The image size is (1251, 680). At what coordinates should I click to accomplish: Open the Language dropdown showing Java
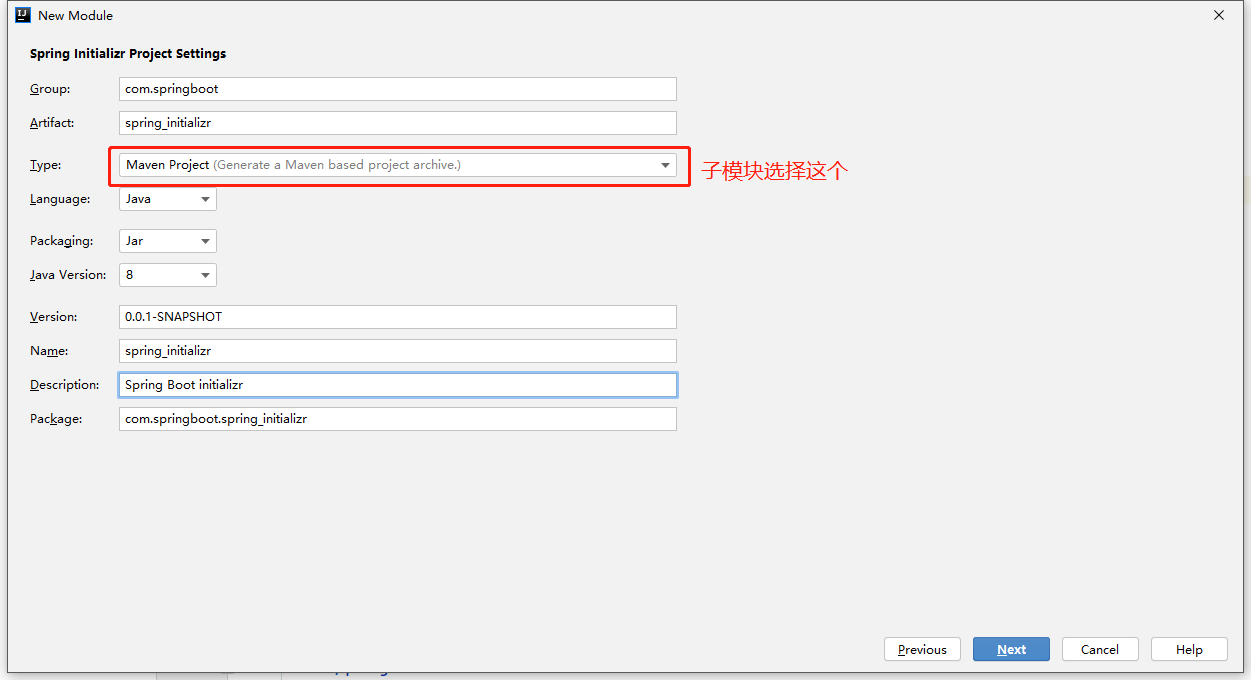coord(168,199)
